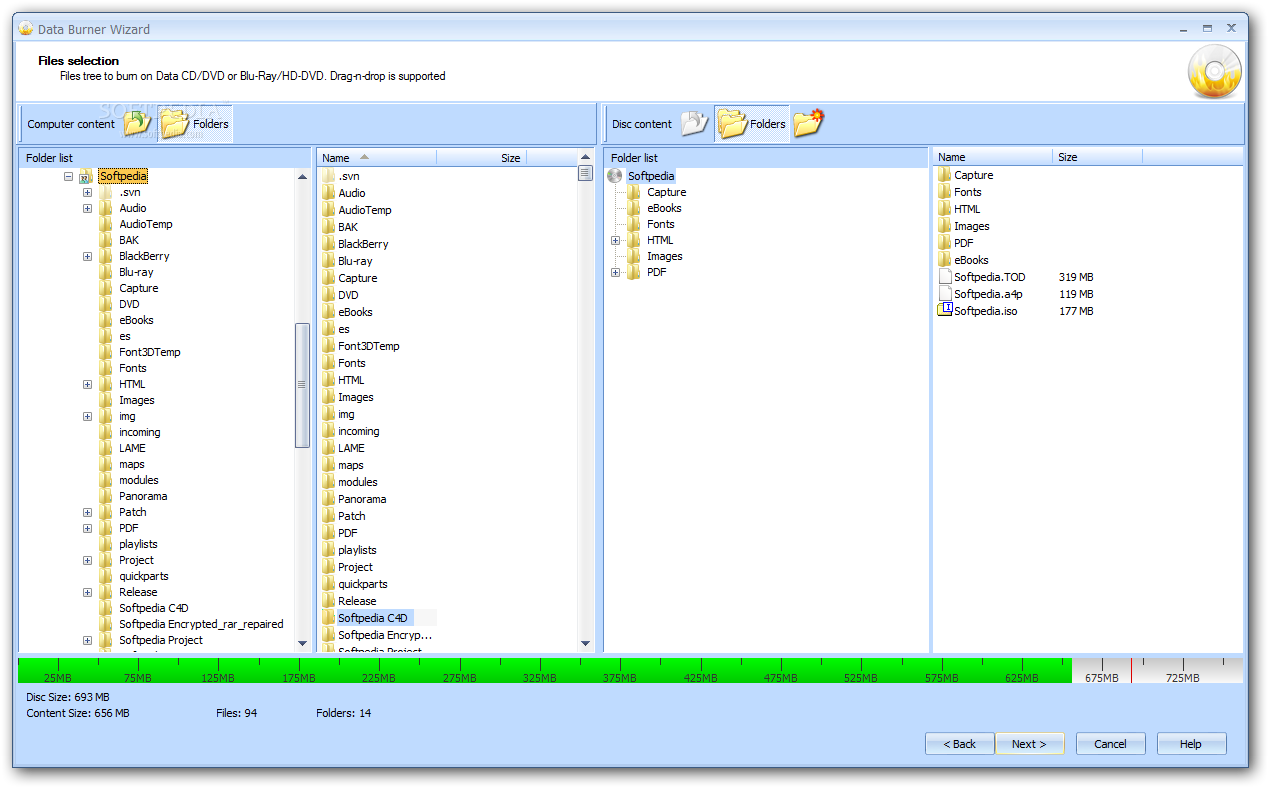Expand the img folder in computer tree
This screenshot has height=788, width=1269.
87,416
